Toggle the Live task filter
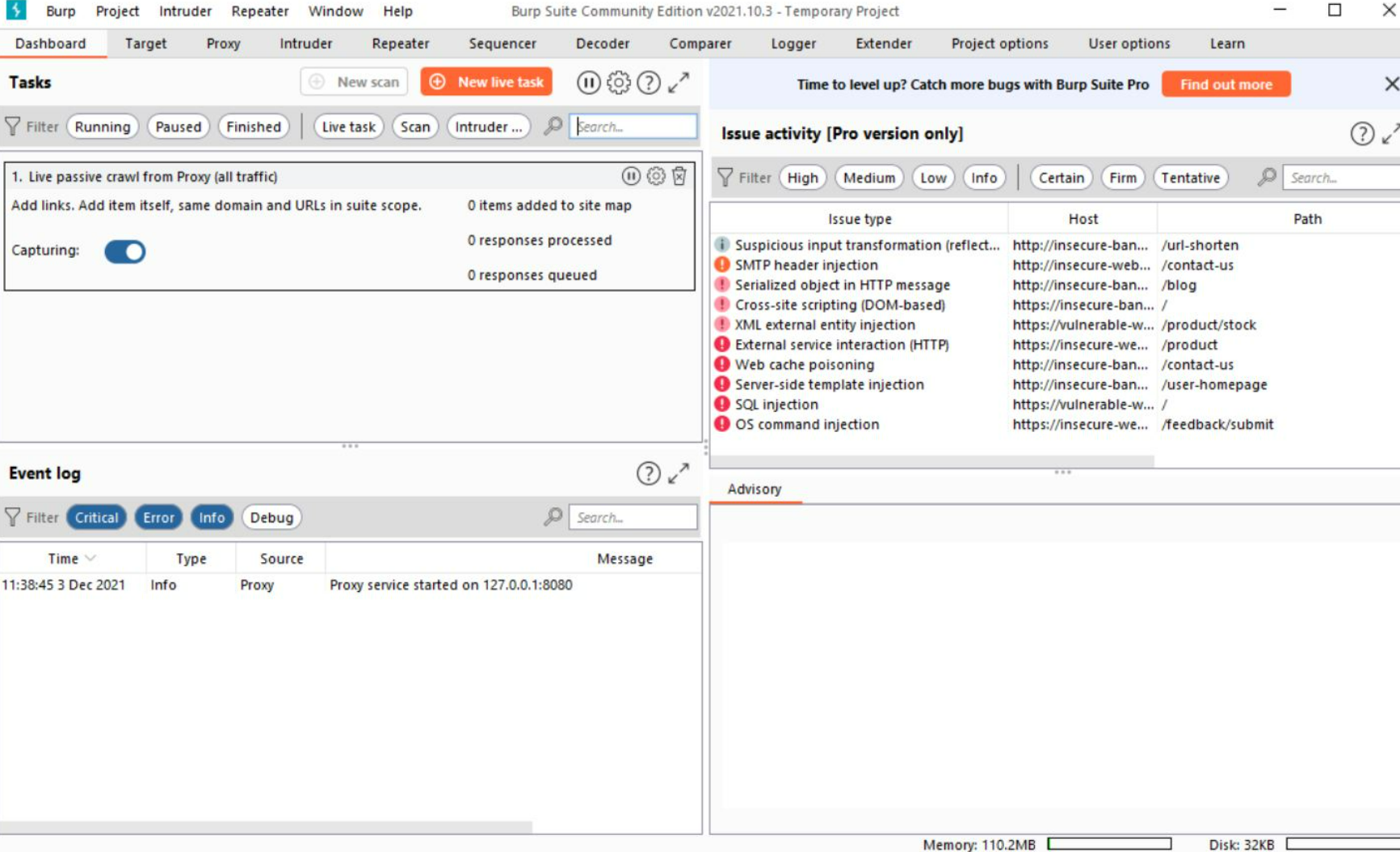This screenshot has height=852, width=1400. click(x=349, y=127)
